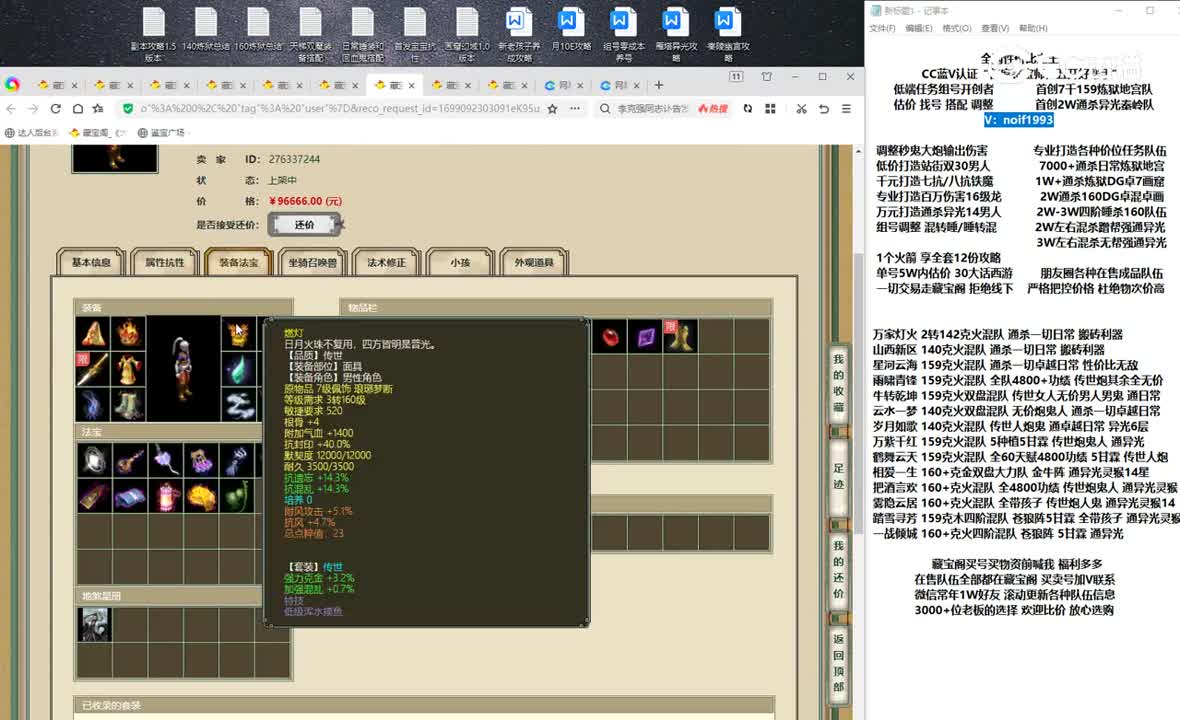Switch to the 小孩 tab
1180x720 pixels.
click(460, 263)
